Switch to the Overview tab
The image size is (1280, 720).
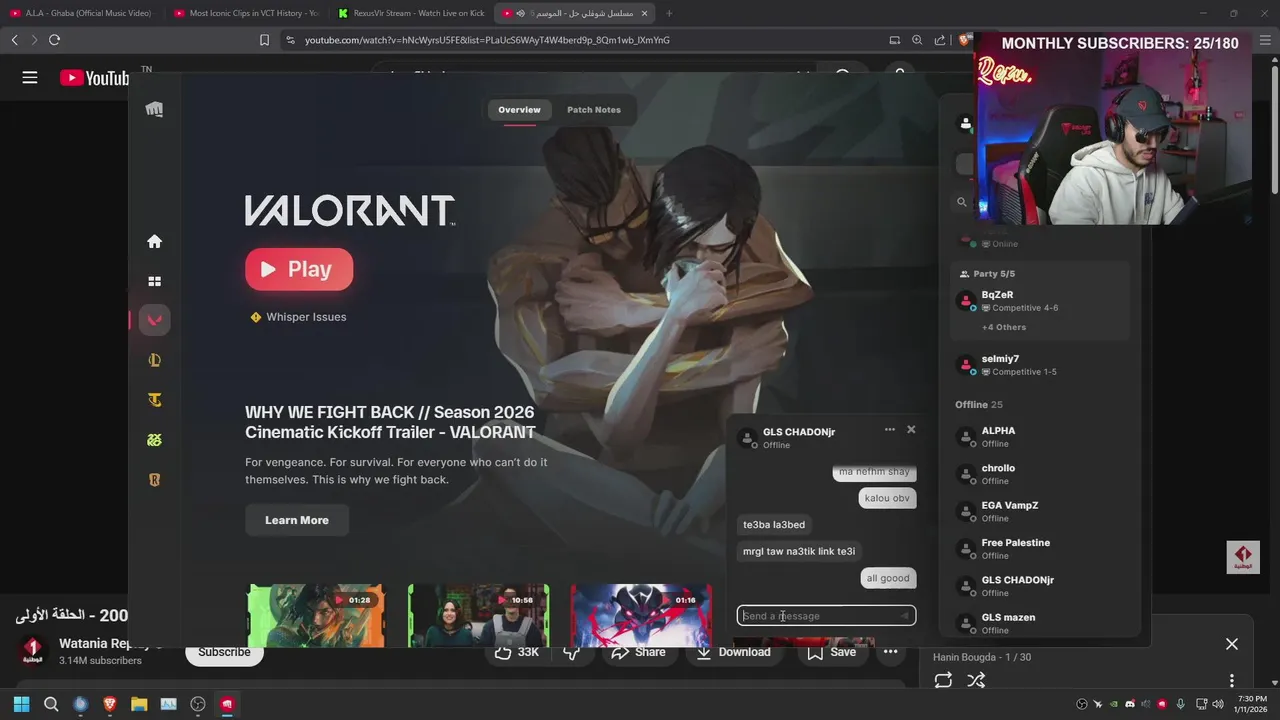(519, 110)
